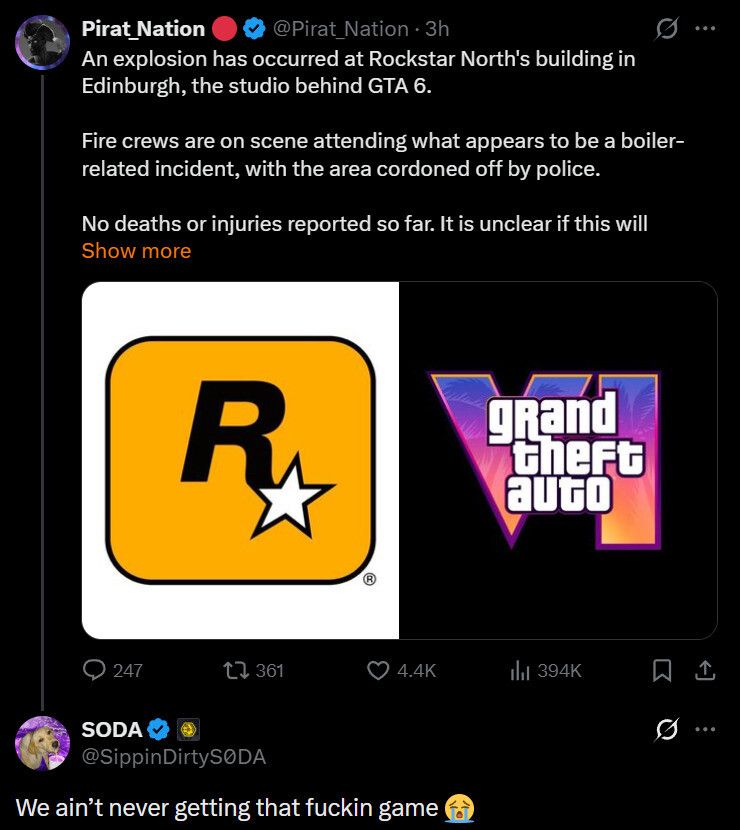The image size is (740, 830).
Task: Click the @Pirat_Nation handle
Action: (341, 29)
